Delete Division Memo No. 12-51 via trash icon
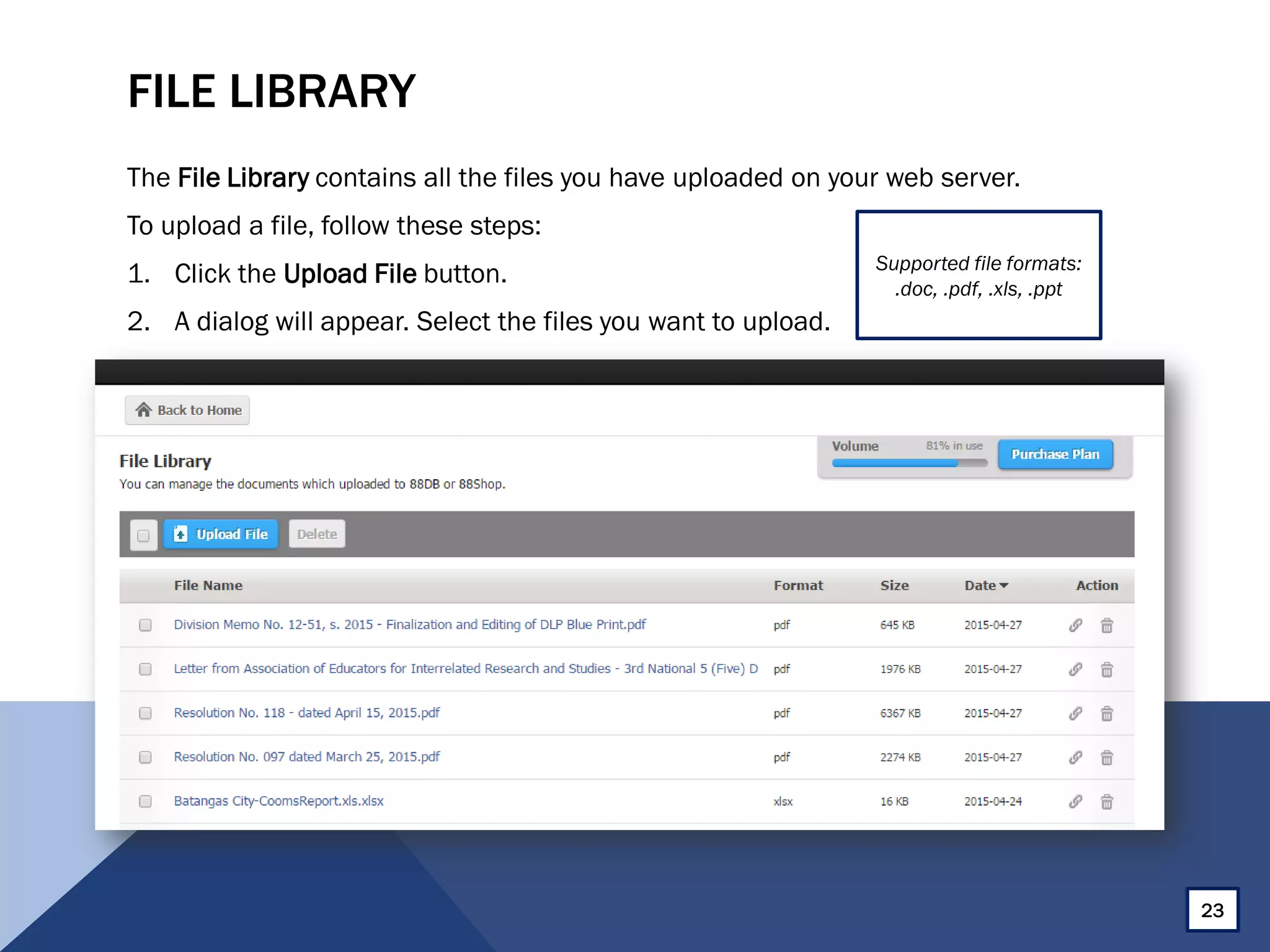 pos(1107,625)
